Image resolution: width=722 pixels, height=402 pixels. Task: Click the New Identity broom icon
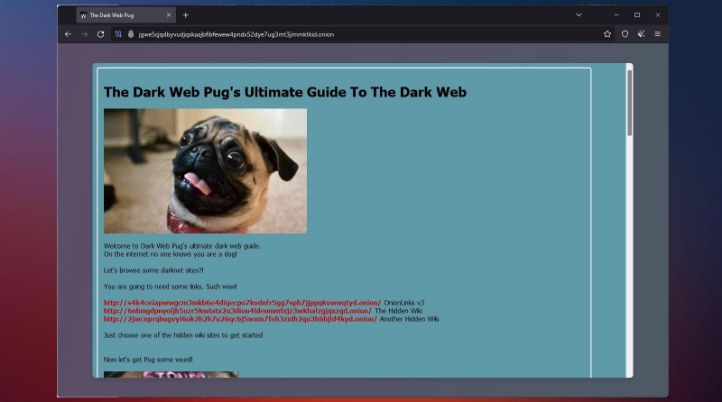tap(641, 34)
